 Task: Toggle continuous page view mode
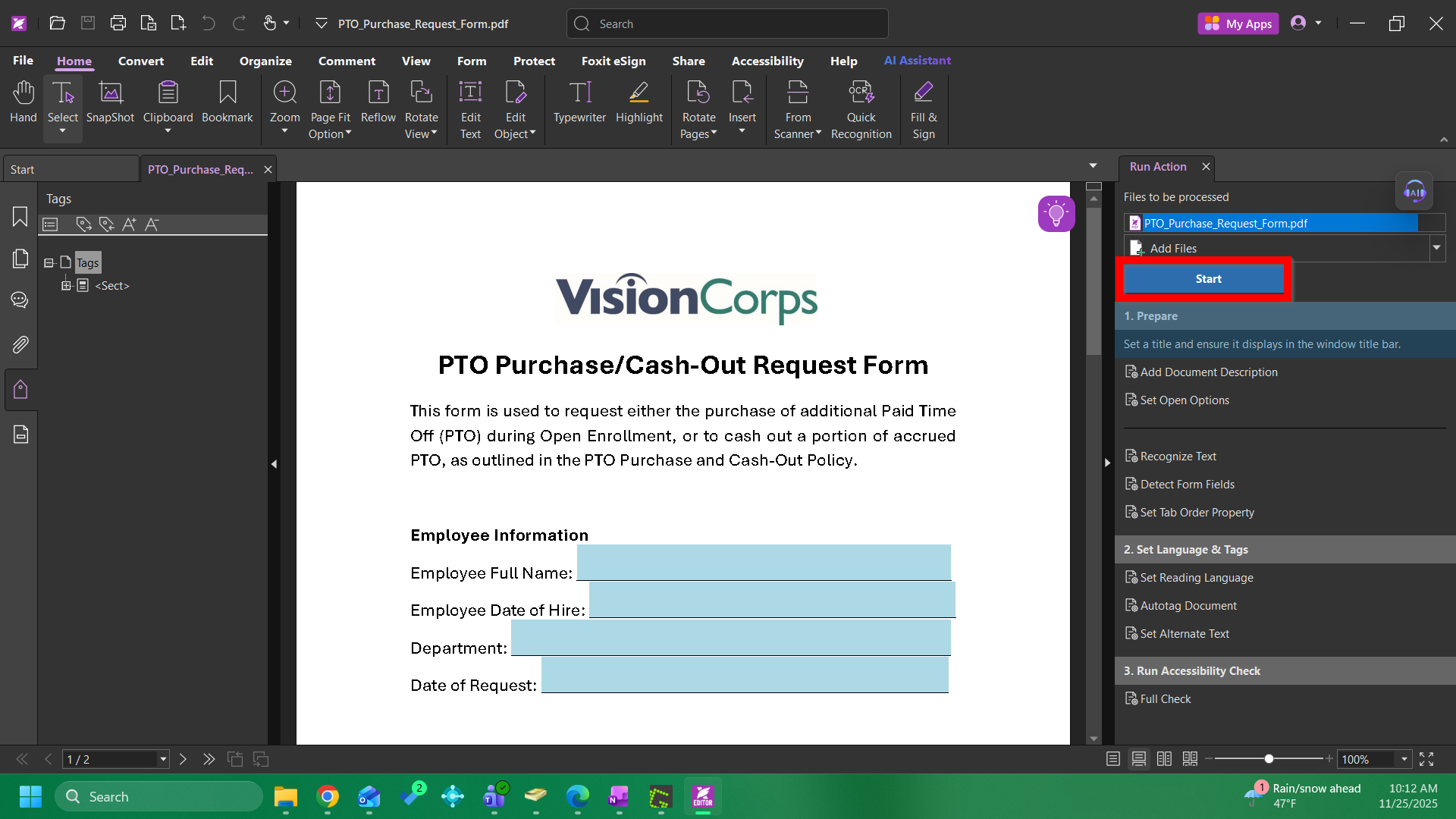point(1138,759)
